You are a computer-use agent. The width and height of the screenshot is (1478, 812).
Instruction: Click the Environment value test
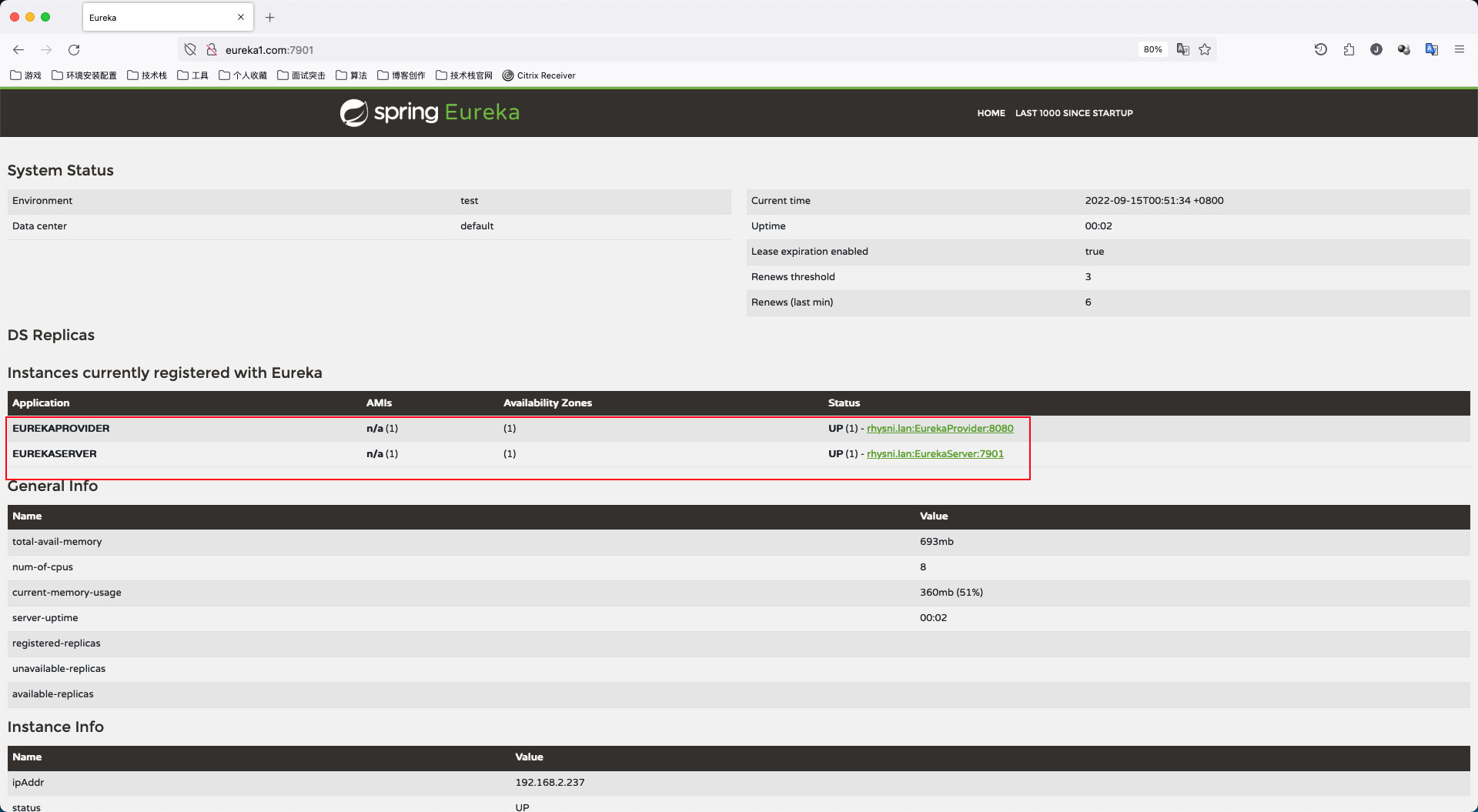(469, 200)
